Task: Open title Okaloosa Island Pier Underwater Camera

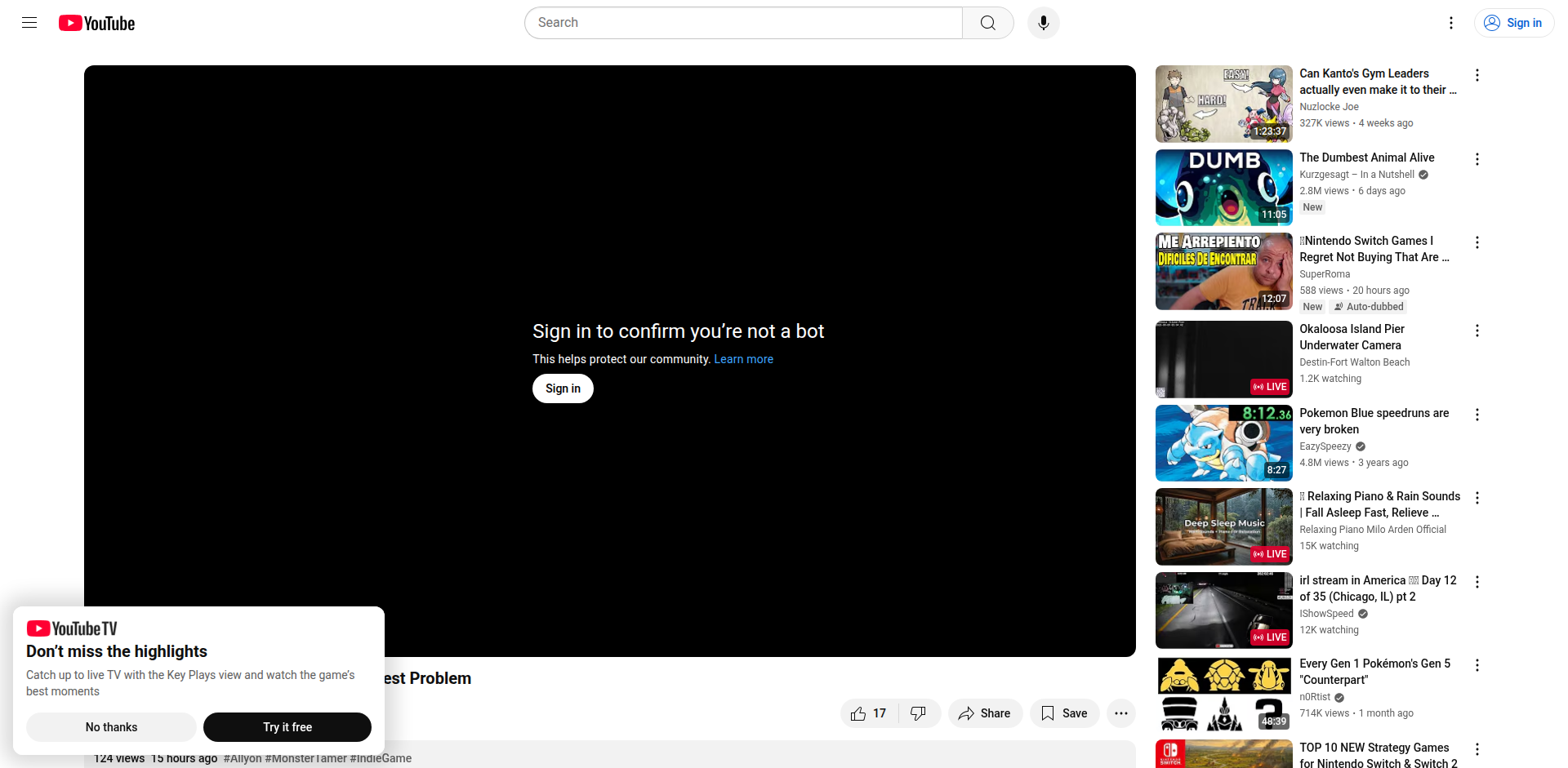Action: (1352, 337)
